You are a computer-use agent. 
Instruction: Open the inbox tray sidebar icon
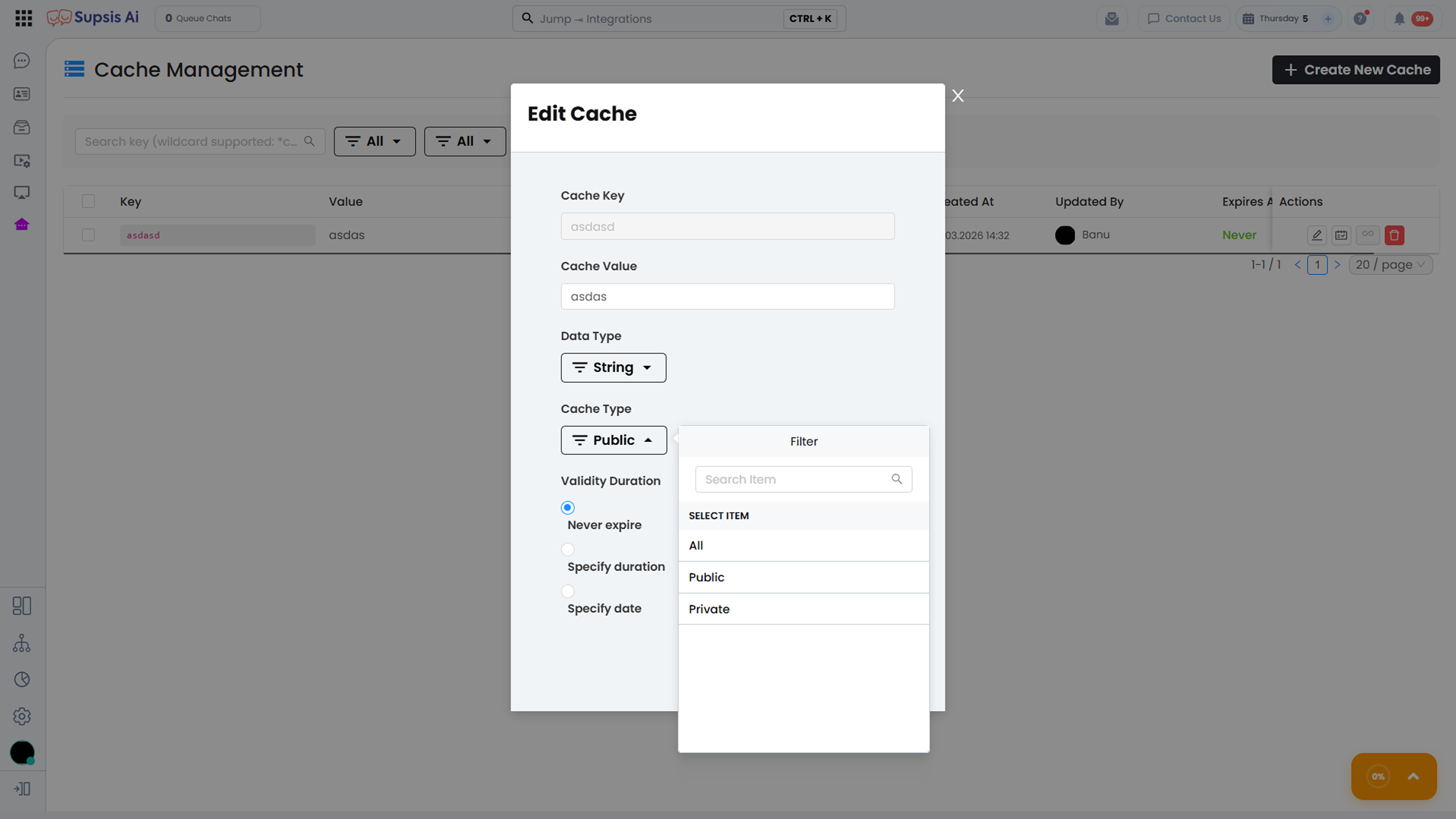pyautogui.click(x=22, y=127)
